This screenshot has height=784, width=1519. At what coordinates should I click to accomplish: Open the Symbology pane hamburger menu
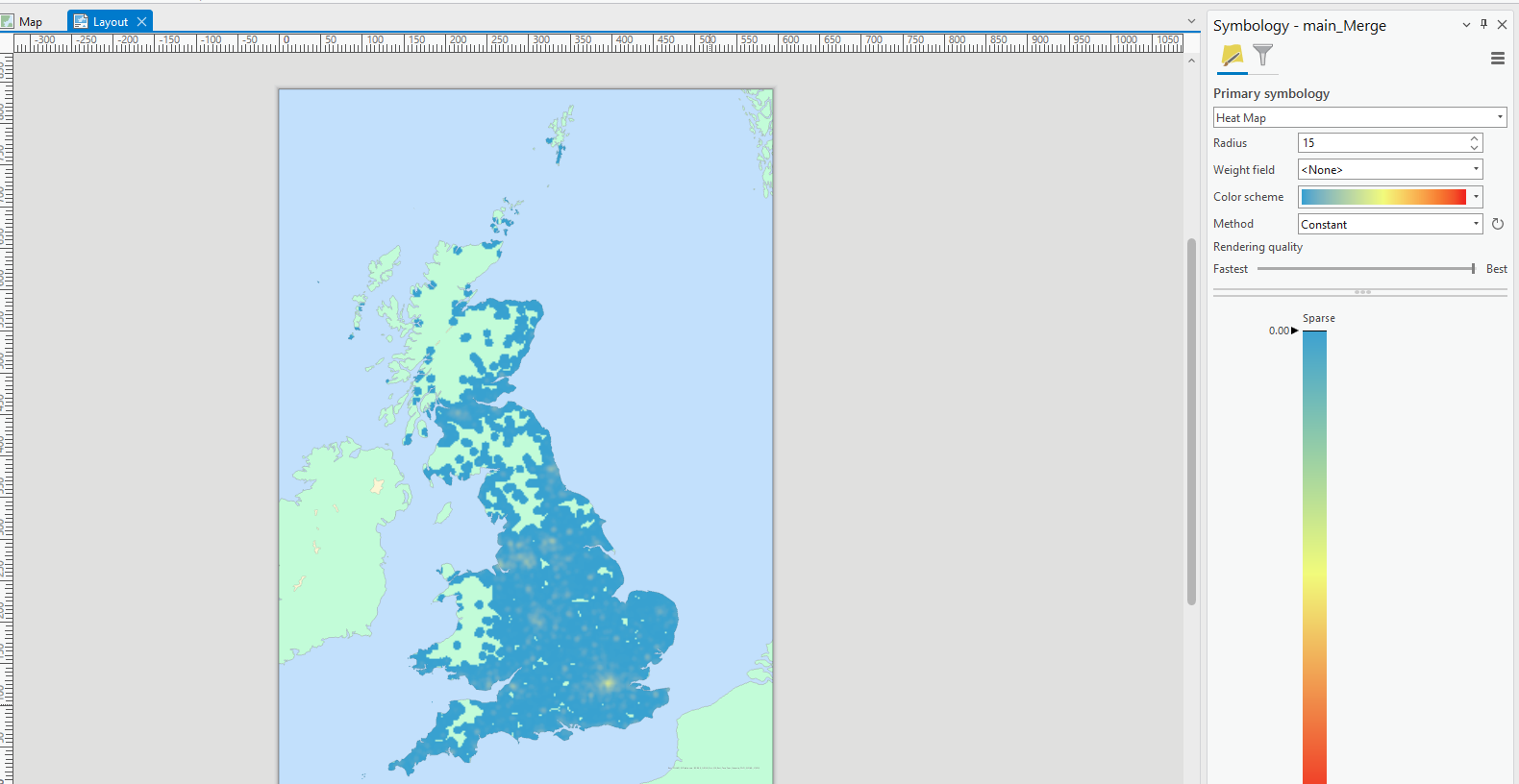point(1497,59)
